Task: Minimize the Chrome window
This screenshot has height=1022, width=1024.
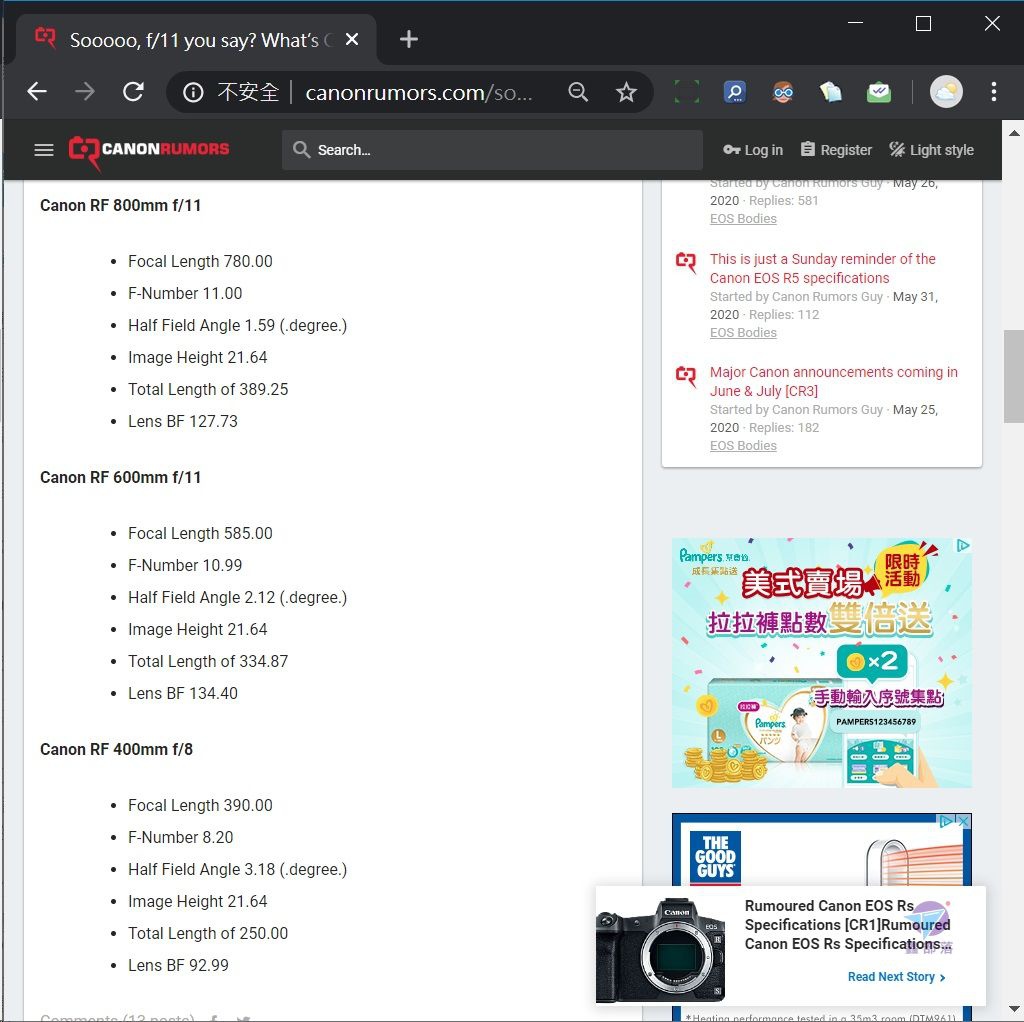Action: point(856,24)
